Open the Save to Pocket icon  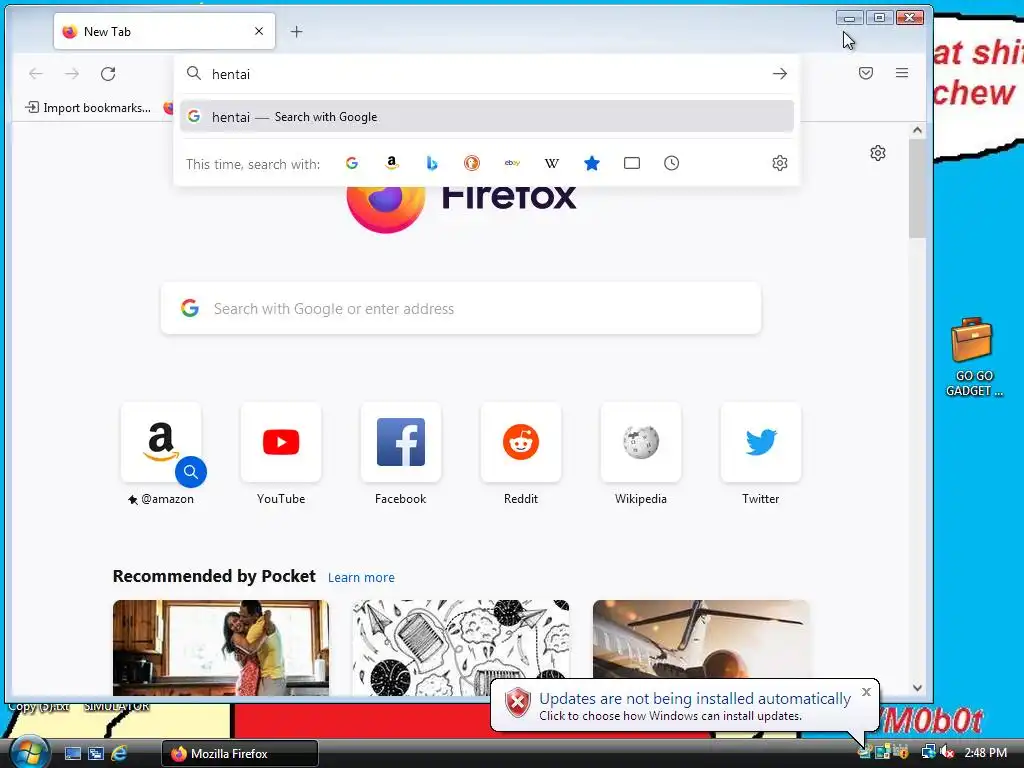[x=866, y=73]
